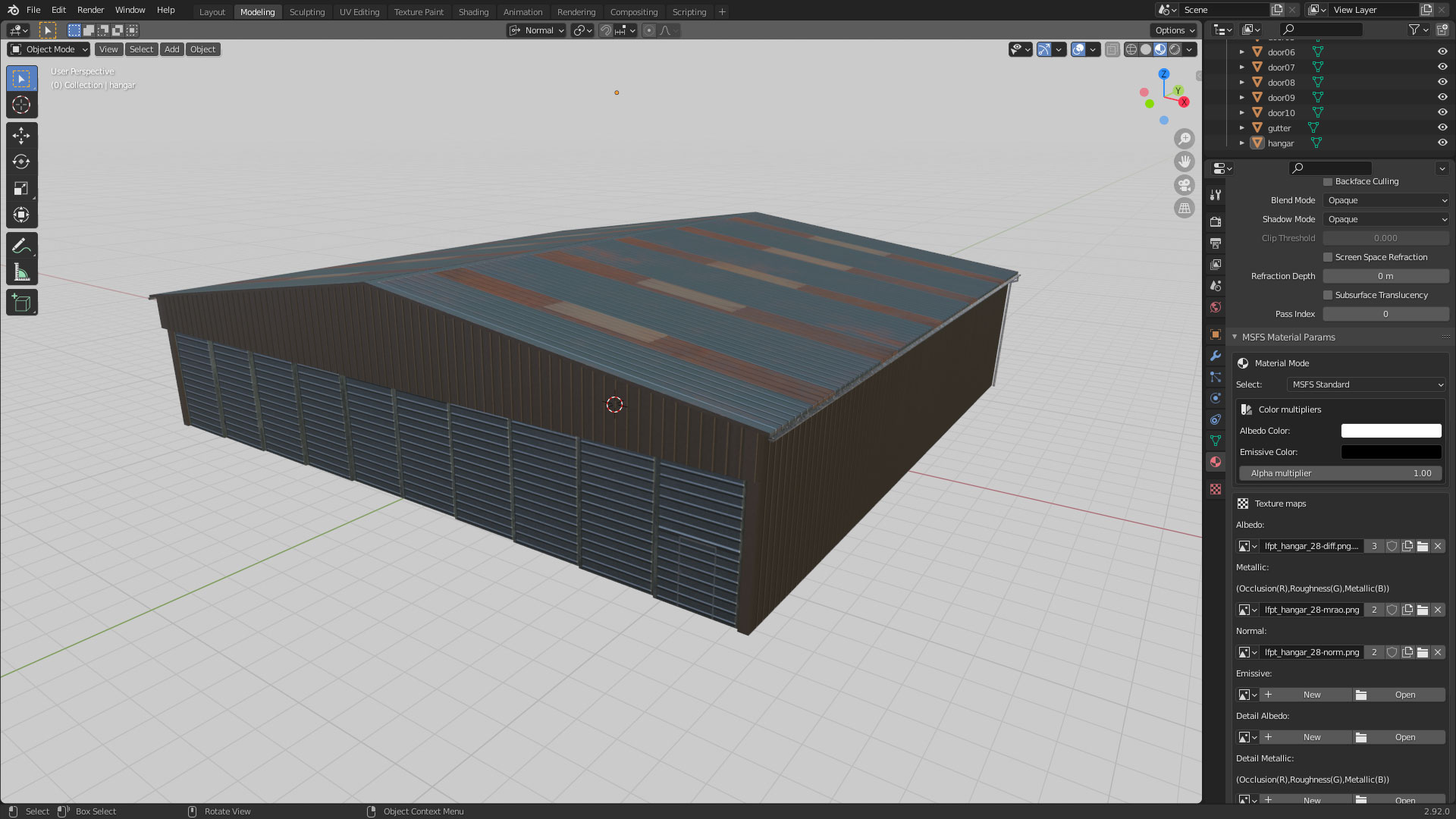Open the Blend Mode dropdown
Screen dimensions: 1456x819
(x=1385, y=200)
